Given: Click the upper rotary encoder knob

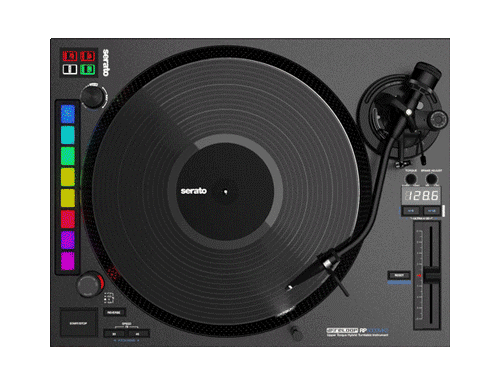Looking at the screenshot, I should pyautogui.click(x=92, y=97).
